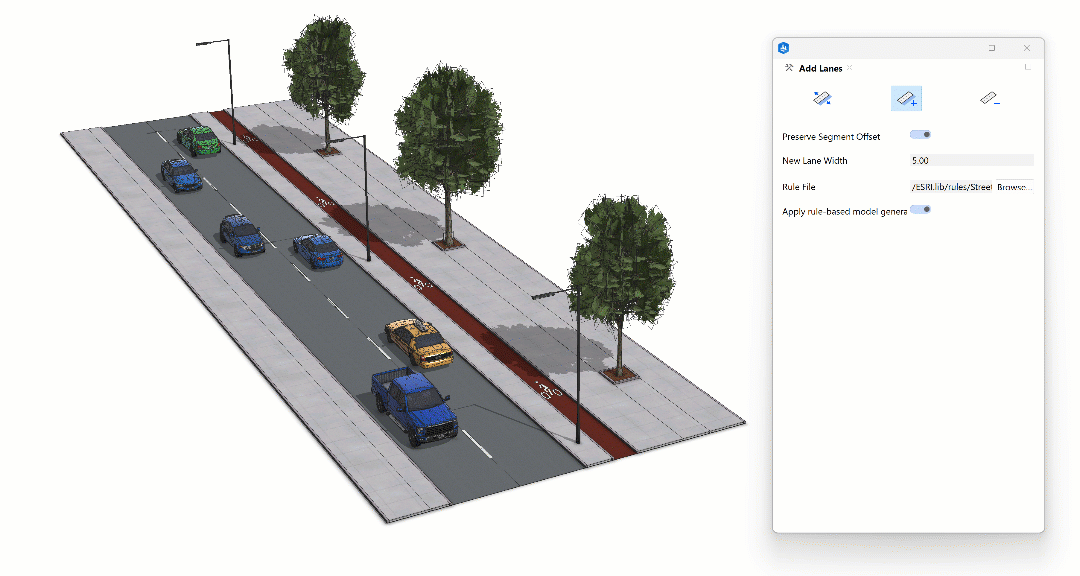Click the ESRI.lib rule file path
Screen dimensions: 1080x576
click(952, 186)
